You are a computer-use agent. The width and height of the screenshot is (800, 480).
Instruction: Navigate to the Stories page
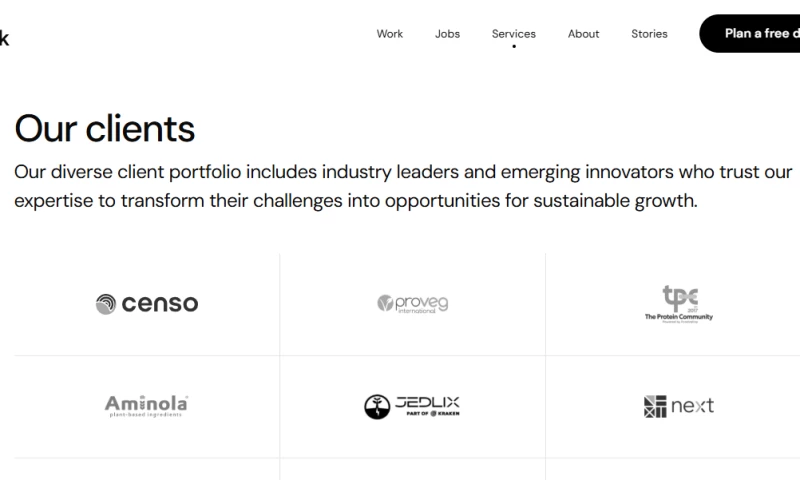(649, 33)
